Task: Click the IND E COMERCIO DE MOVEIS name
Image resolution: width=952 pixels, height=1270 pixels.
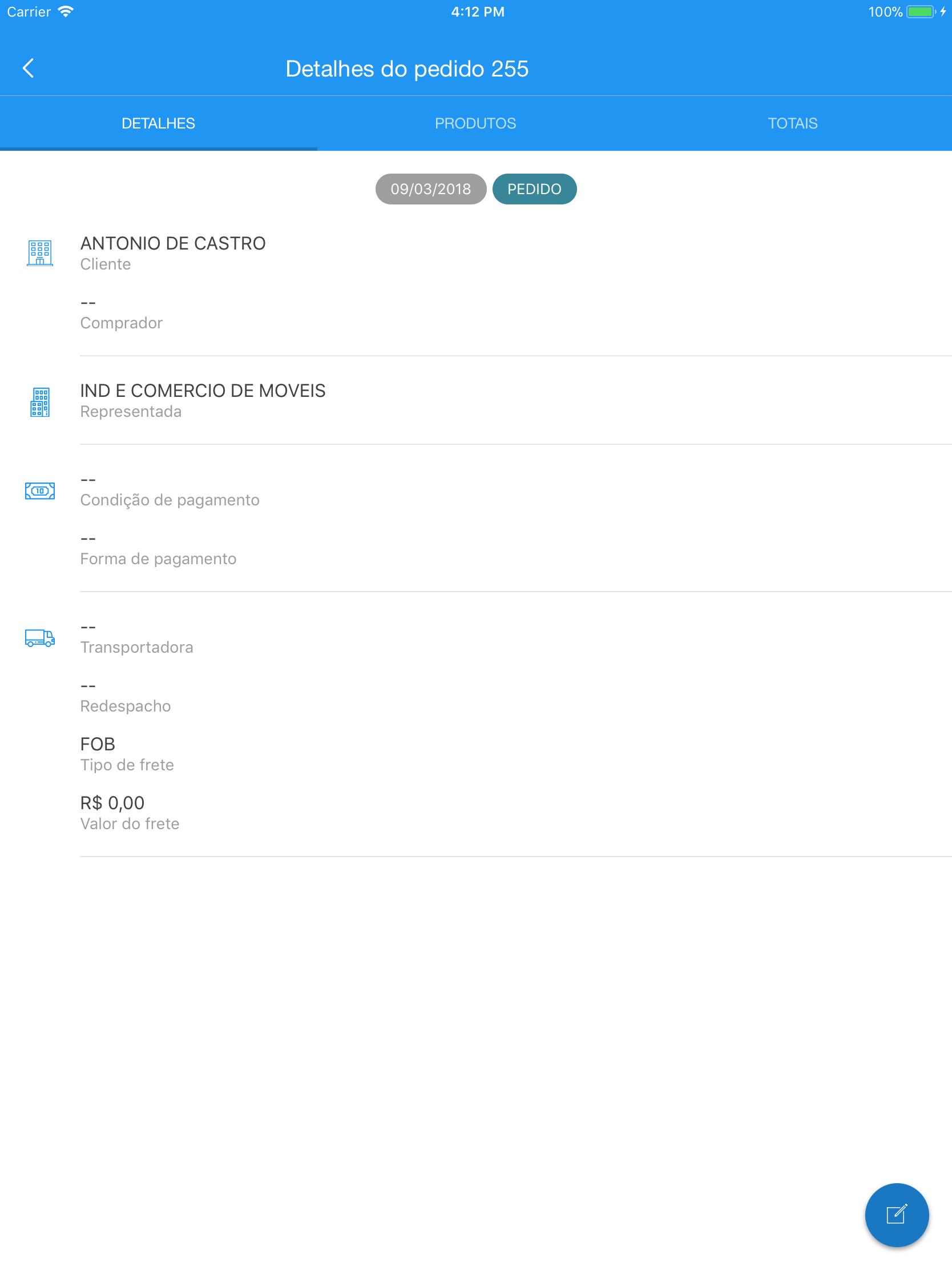Action: (203, 391)
